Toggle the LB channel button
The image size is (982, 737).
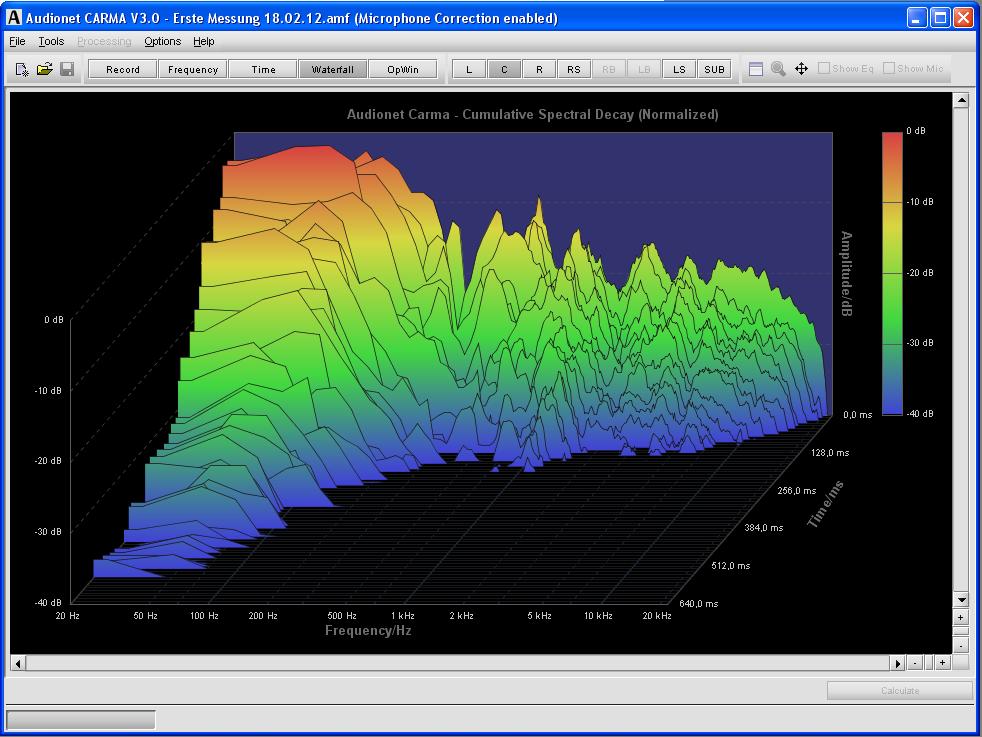tap(644, 69)
